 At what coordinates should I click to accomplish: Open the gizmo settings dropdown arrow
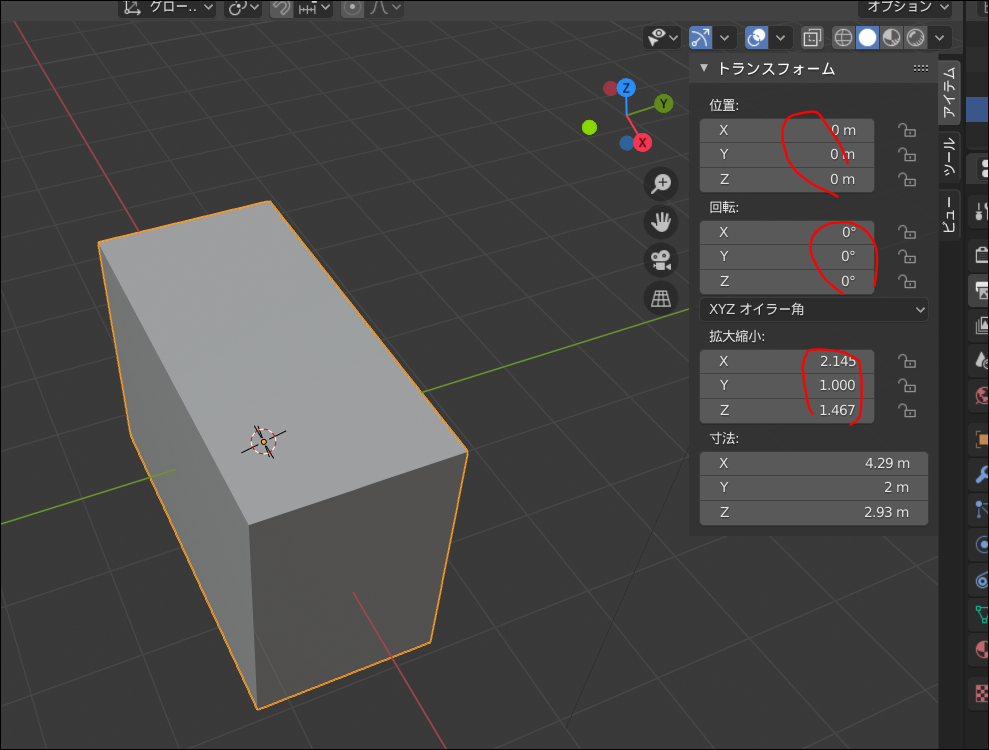[725, 38]
